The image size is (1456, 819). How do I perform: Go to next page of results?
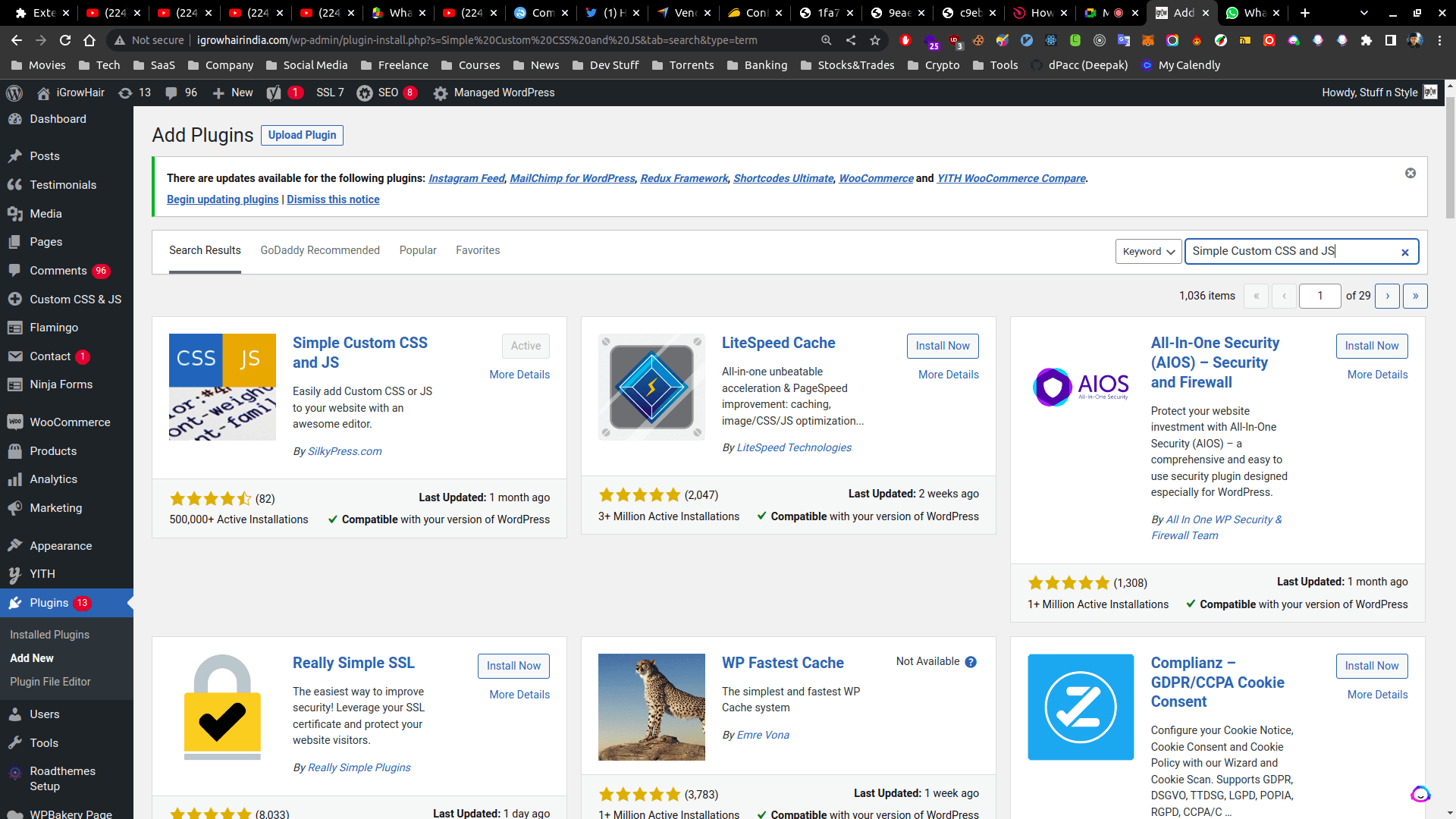click(x=1387, y=296)
